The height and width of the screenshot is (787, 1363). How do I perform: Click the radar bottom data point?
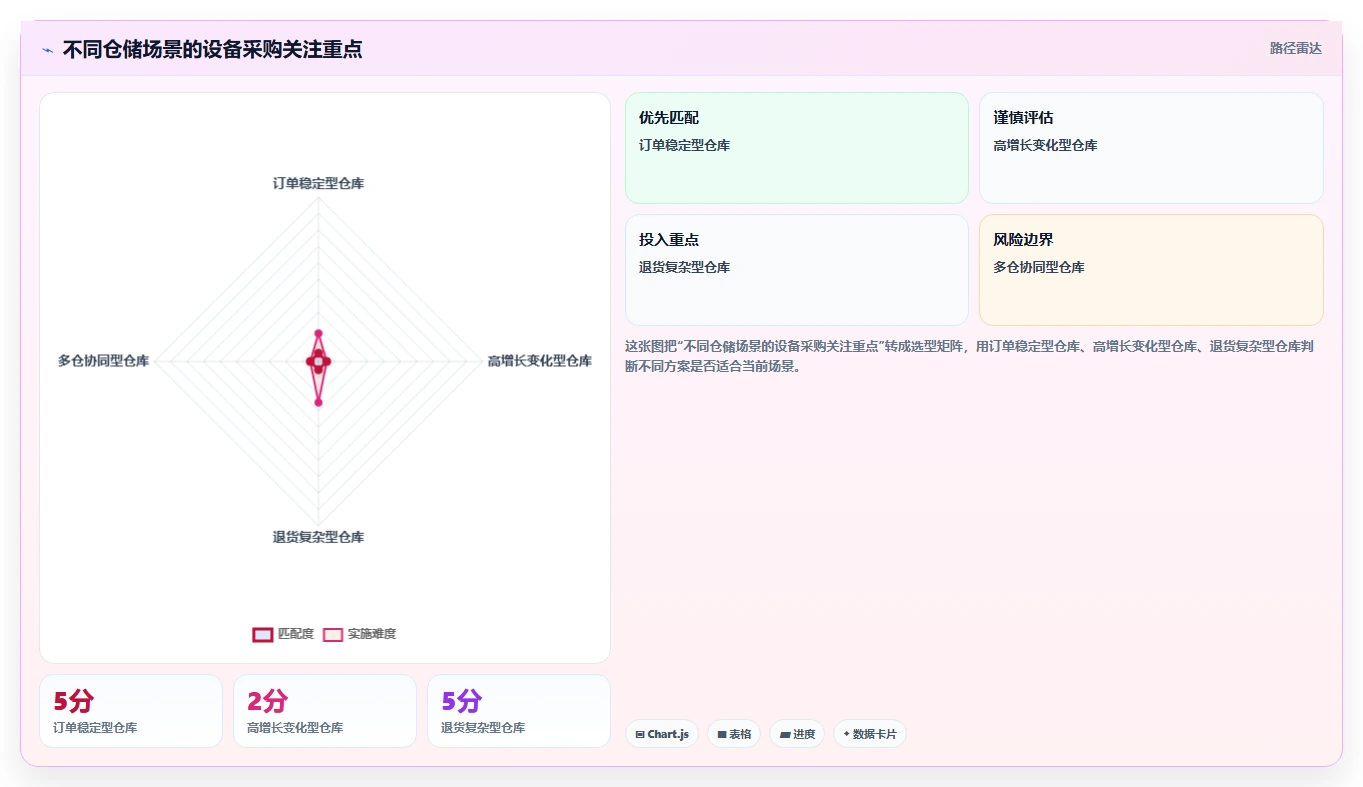pyautogui.click(x=318, y=402)
